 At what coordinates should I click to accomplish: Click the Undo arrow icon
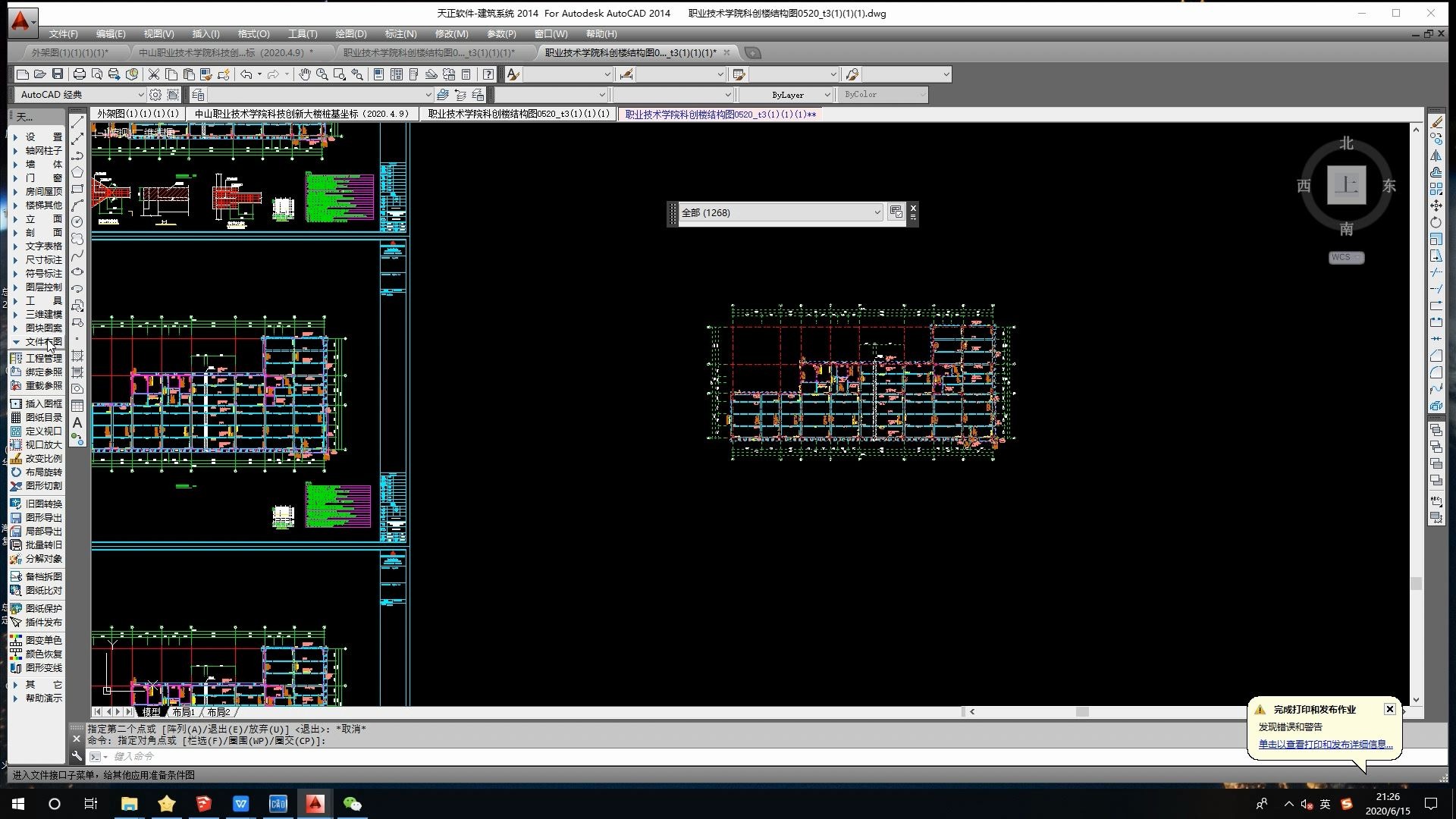point(246,74)
